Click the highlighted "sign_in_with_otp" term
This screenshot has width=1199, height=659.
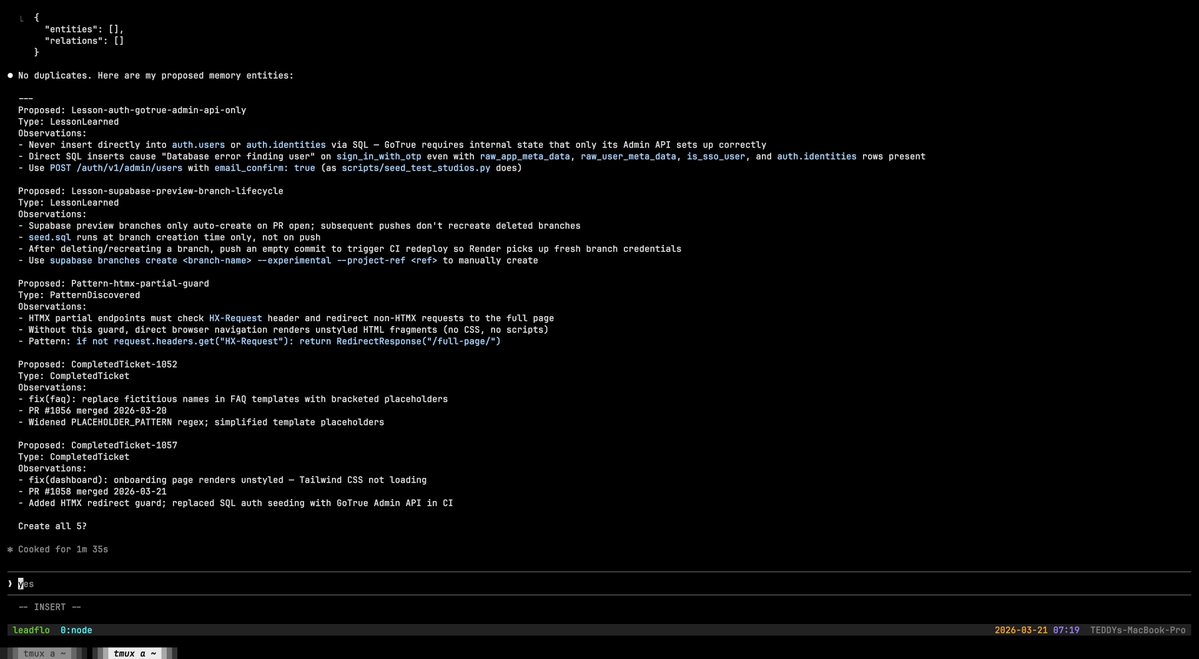tap(379, 156)
